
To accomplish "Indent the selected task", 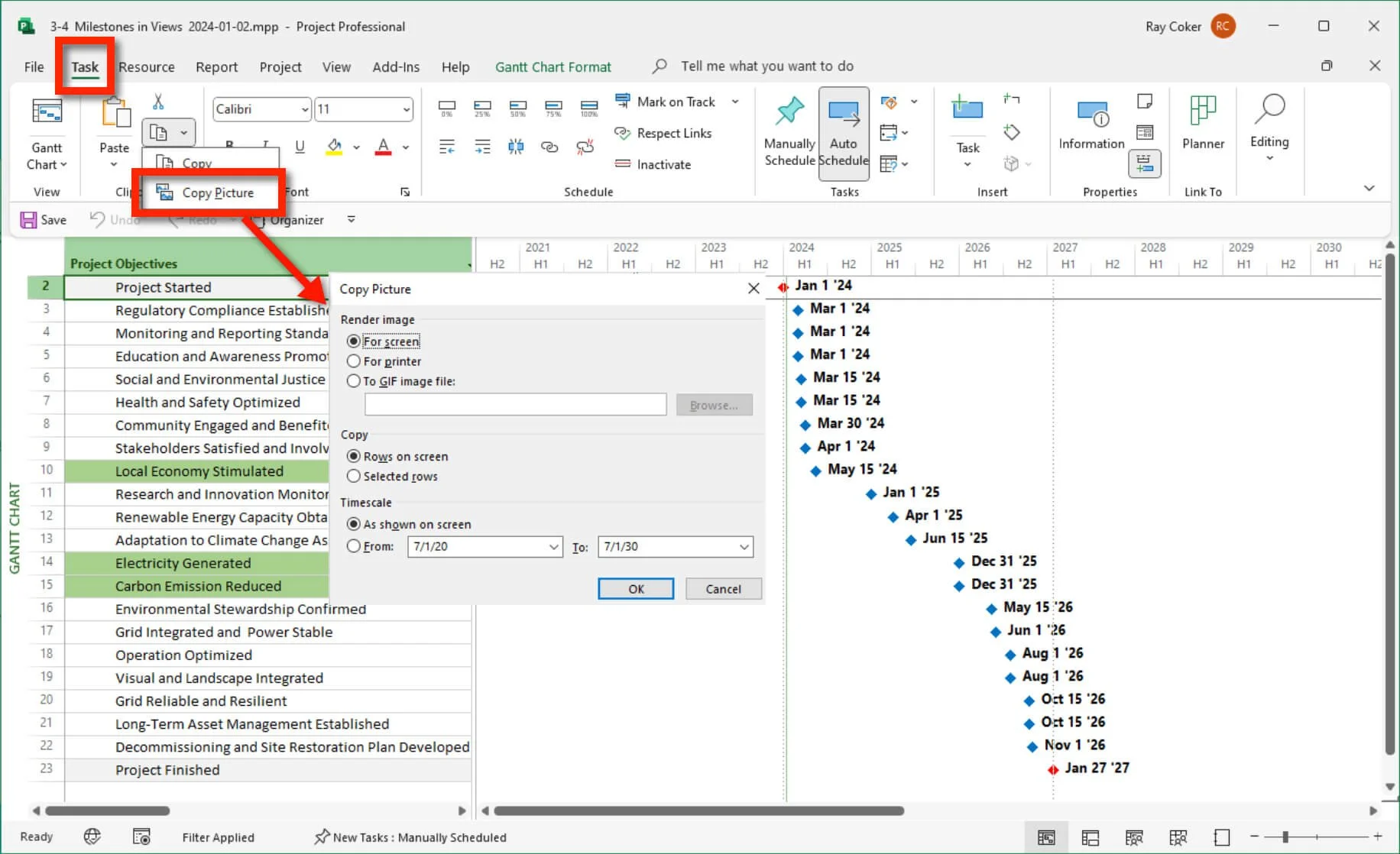I will (482, 146).
